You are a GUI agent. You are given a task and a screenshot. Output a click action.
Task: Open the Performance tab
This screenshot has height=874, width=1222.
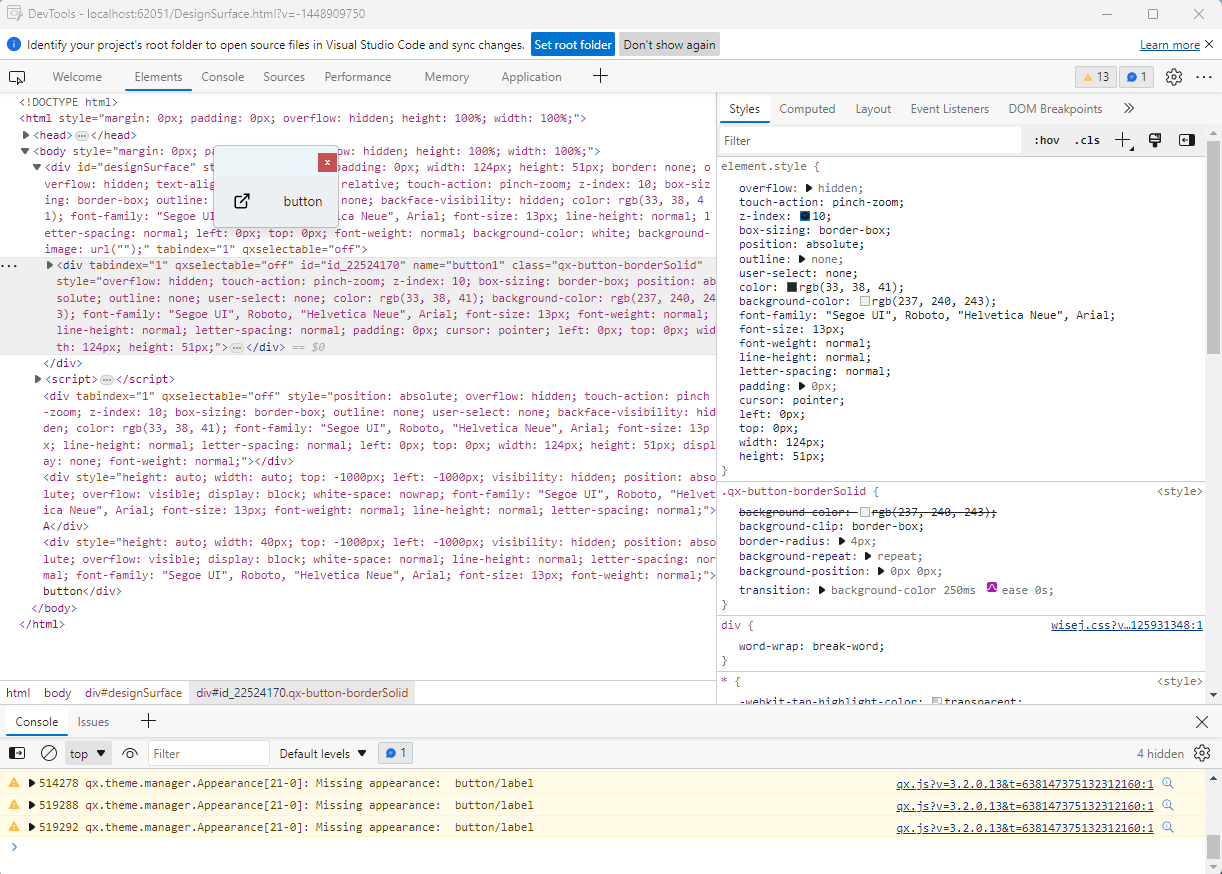tap(358, 77)
